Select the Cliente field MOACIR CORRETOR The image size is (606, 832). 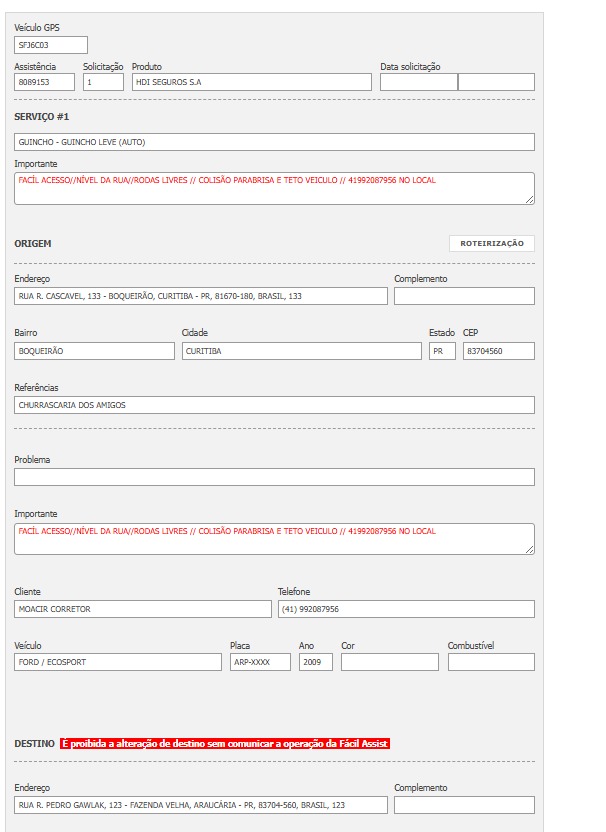pyautogui.click(x=143, y=609)
